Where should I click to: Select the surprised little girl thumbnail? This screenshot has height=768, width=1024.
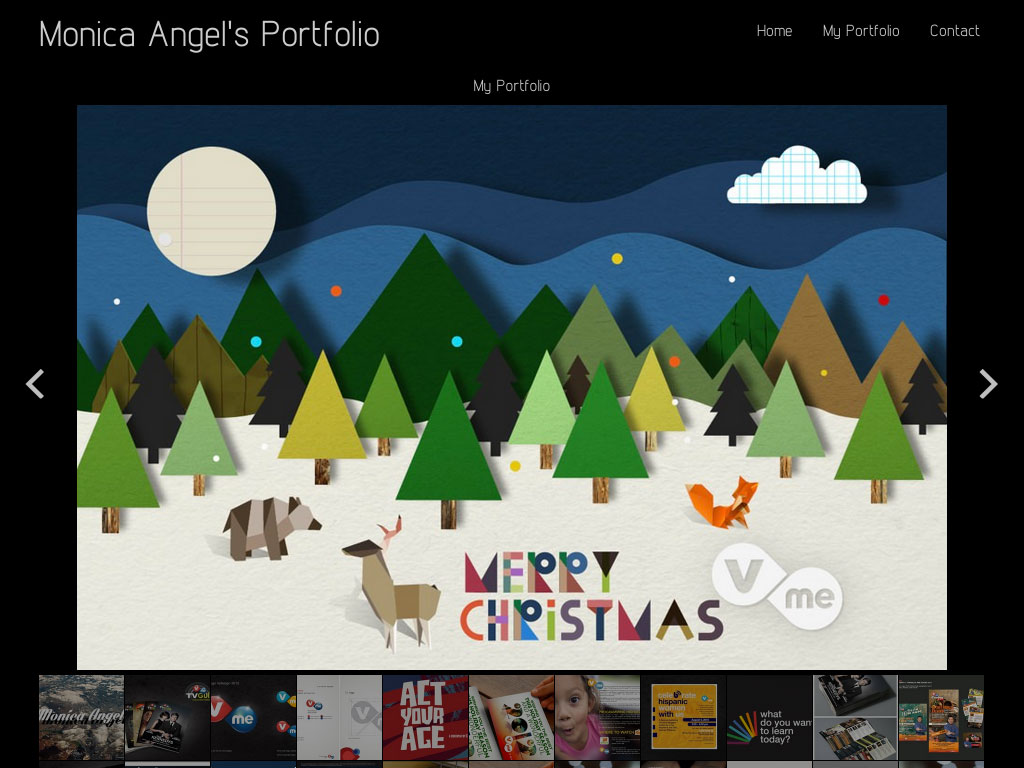tap(598, 717)
